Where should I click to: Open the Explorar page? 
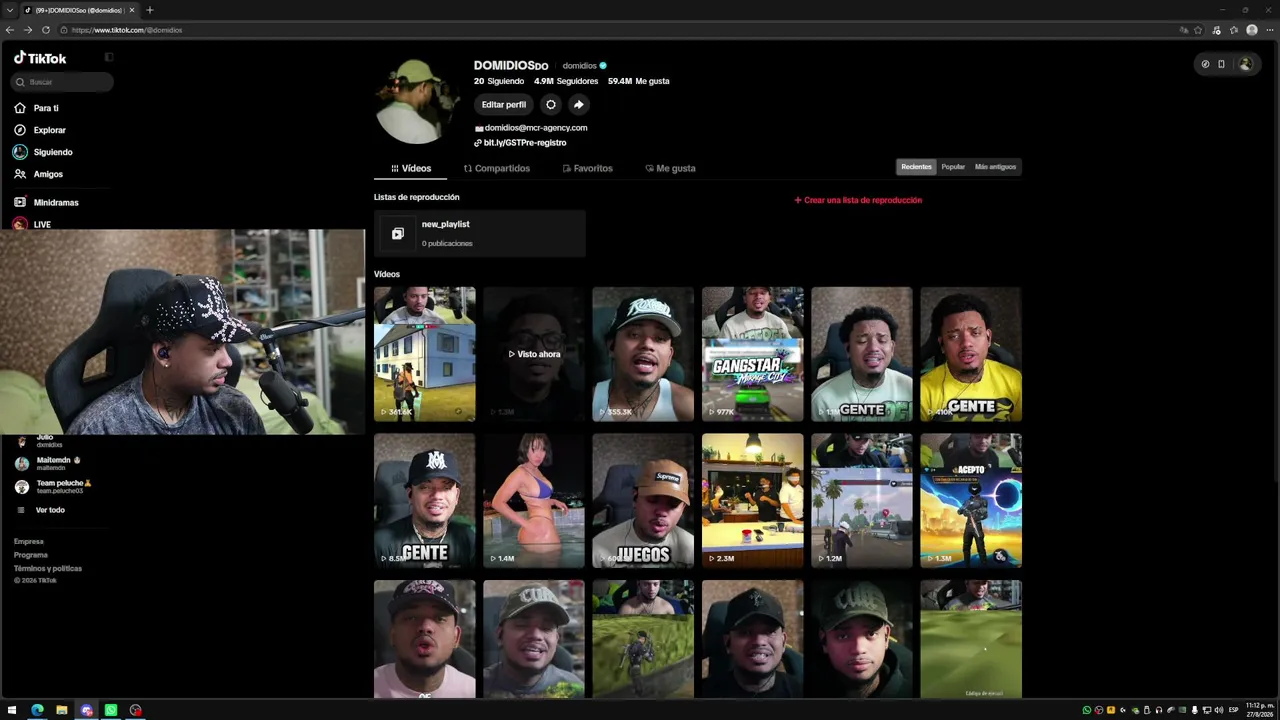(x=40, y=130)
